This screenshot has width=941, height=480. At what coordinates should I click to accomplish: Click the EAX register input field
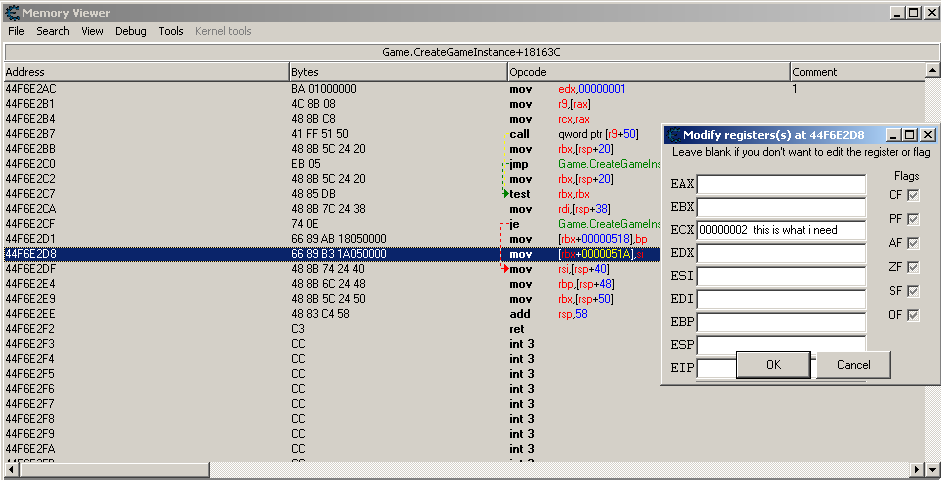click(x=781, y=184)
